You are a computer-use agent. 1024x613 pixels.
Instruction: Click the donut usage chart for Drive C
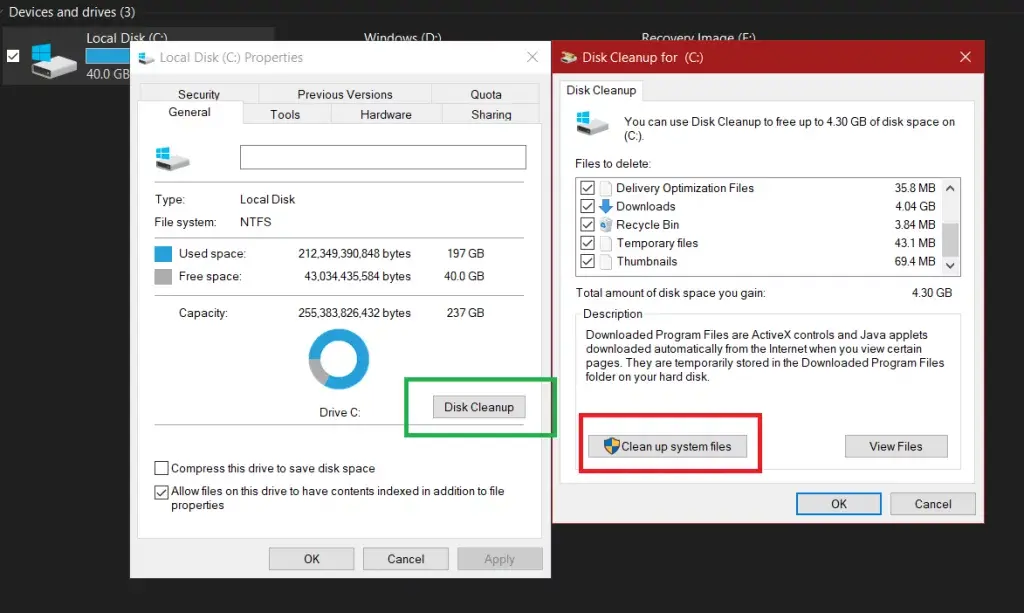pyautogui.click(x=338, y=359)
